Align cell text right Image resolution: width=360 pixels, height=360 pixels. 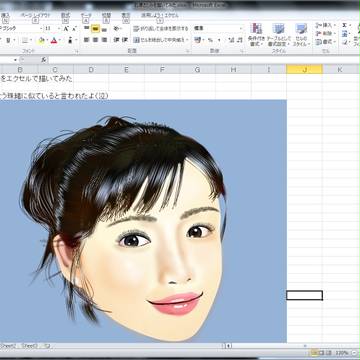[104, 40]
